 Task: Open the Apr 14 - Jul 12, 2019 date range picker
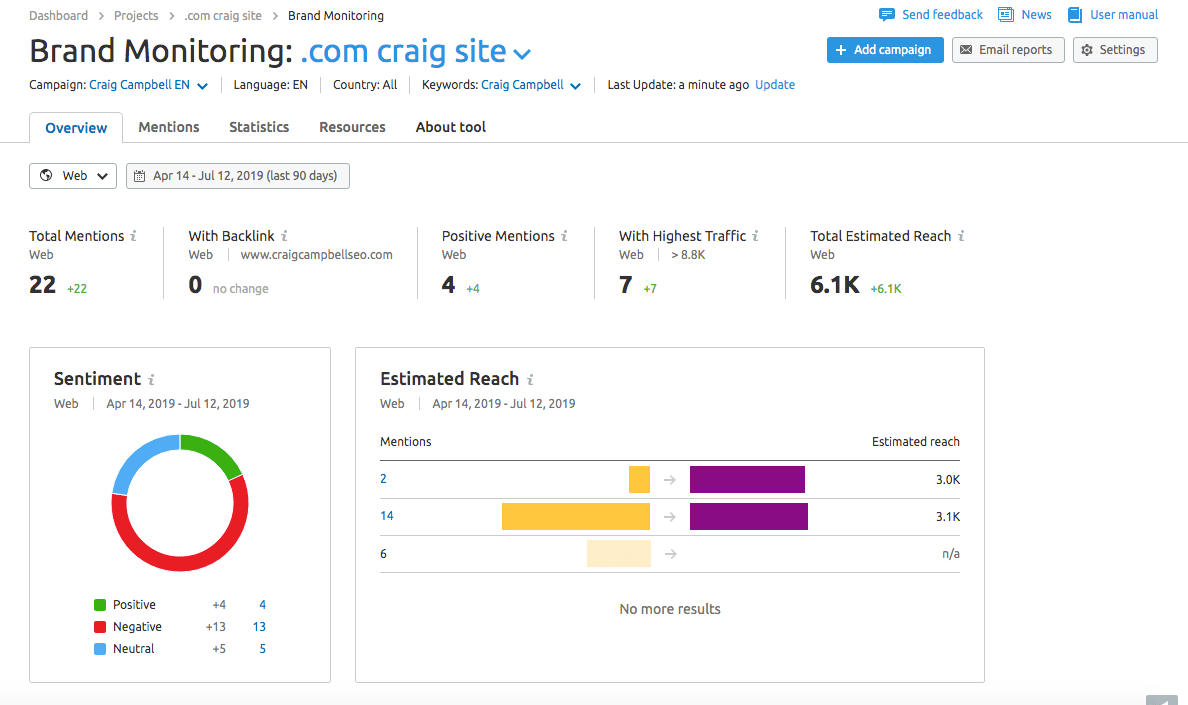pyautogui.click(x=238, y=176)
